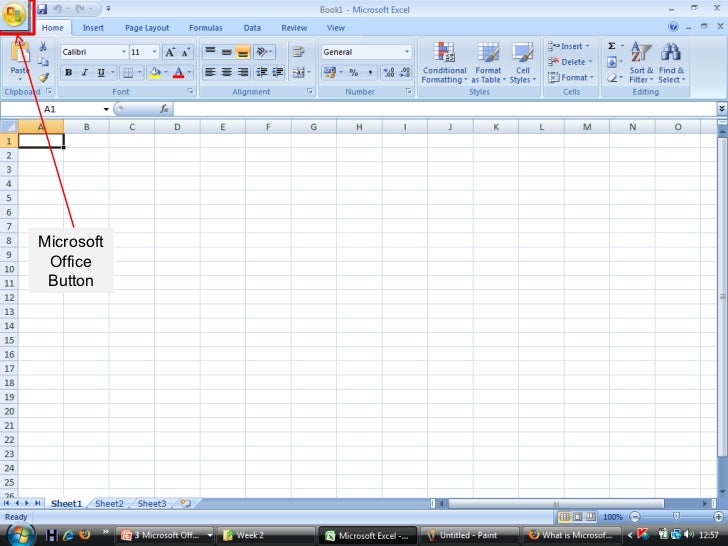This screenshot has height=546, width=728.
Task: Open Microsoft Office Excel Help
Action: click(x=673, y=27)
